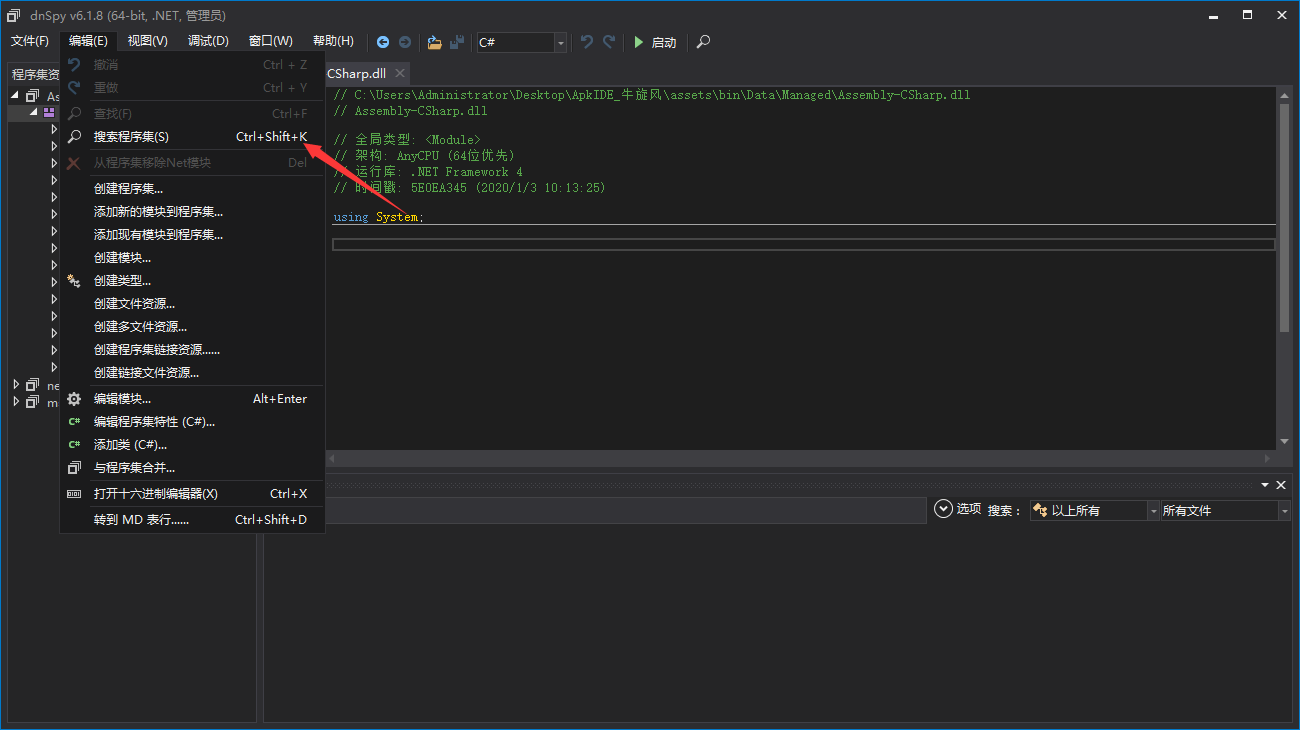Toggle the 选项 options expander in search panel
The width and height of the screenshot is (1300, 730).
(x=943, y=509)
